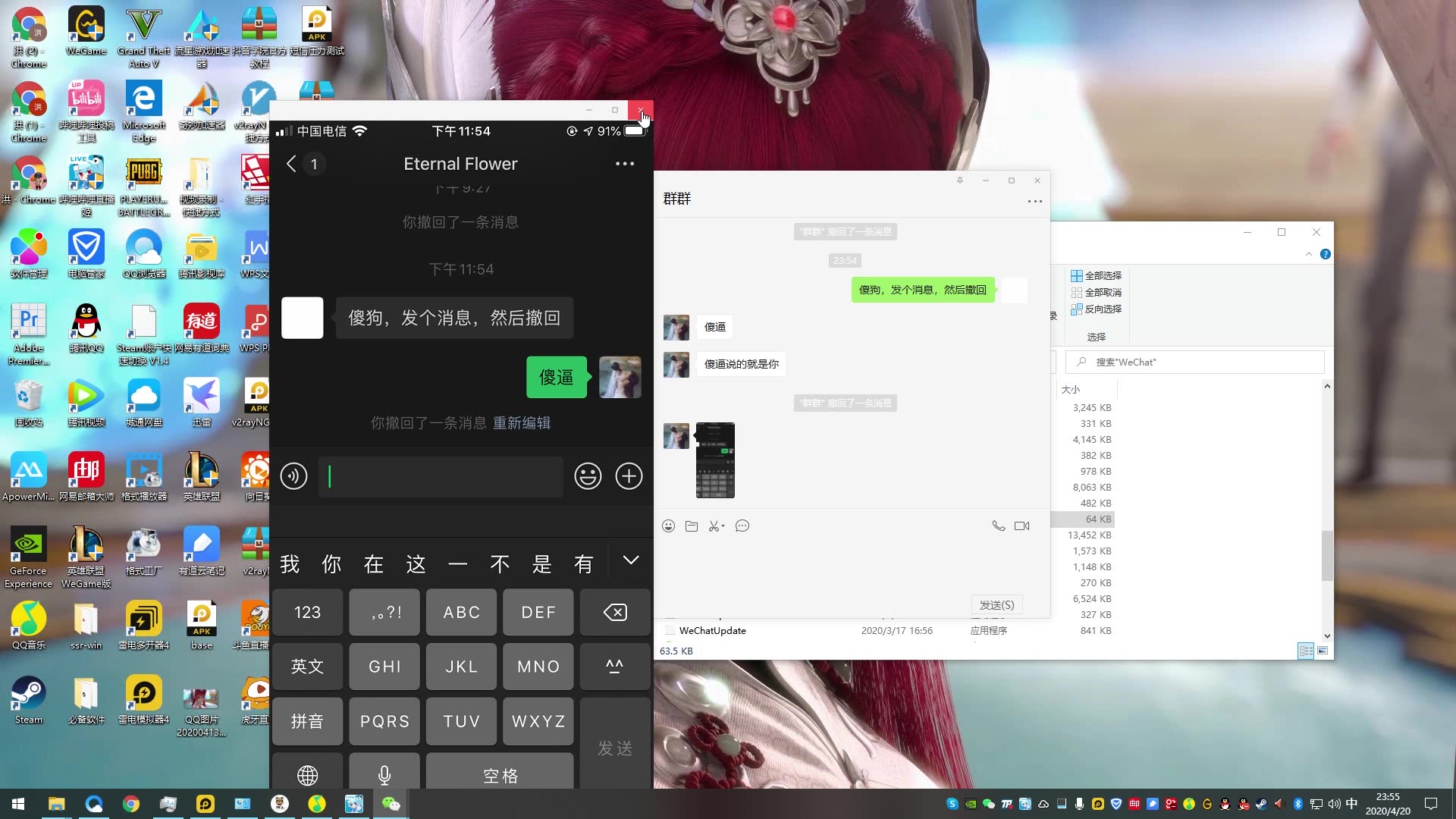The image size is (1456, 819).
Task: Open three-dot menu in Eternal Flower chat
Action: [625, 164]
